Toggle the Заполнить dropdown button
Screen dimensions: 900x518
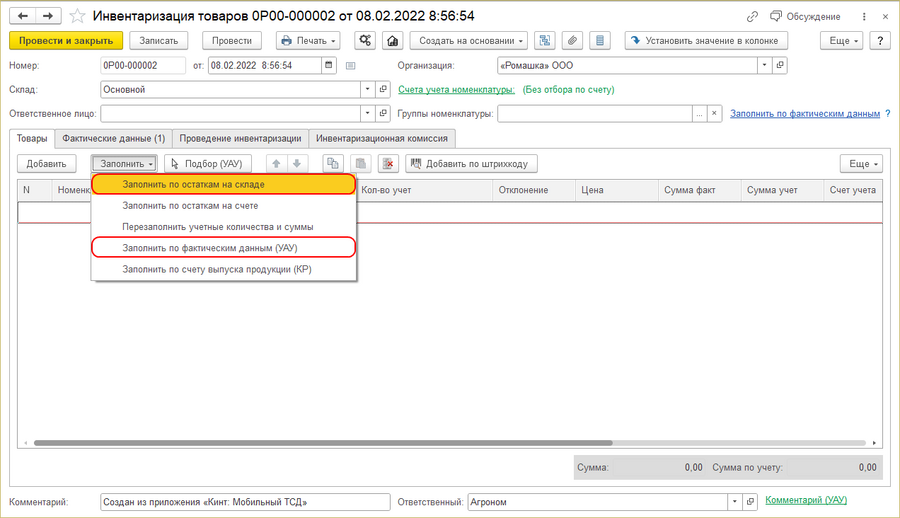pyautogui.click(x=125, y=164)
